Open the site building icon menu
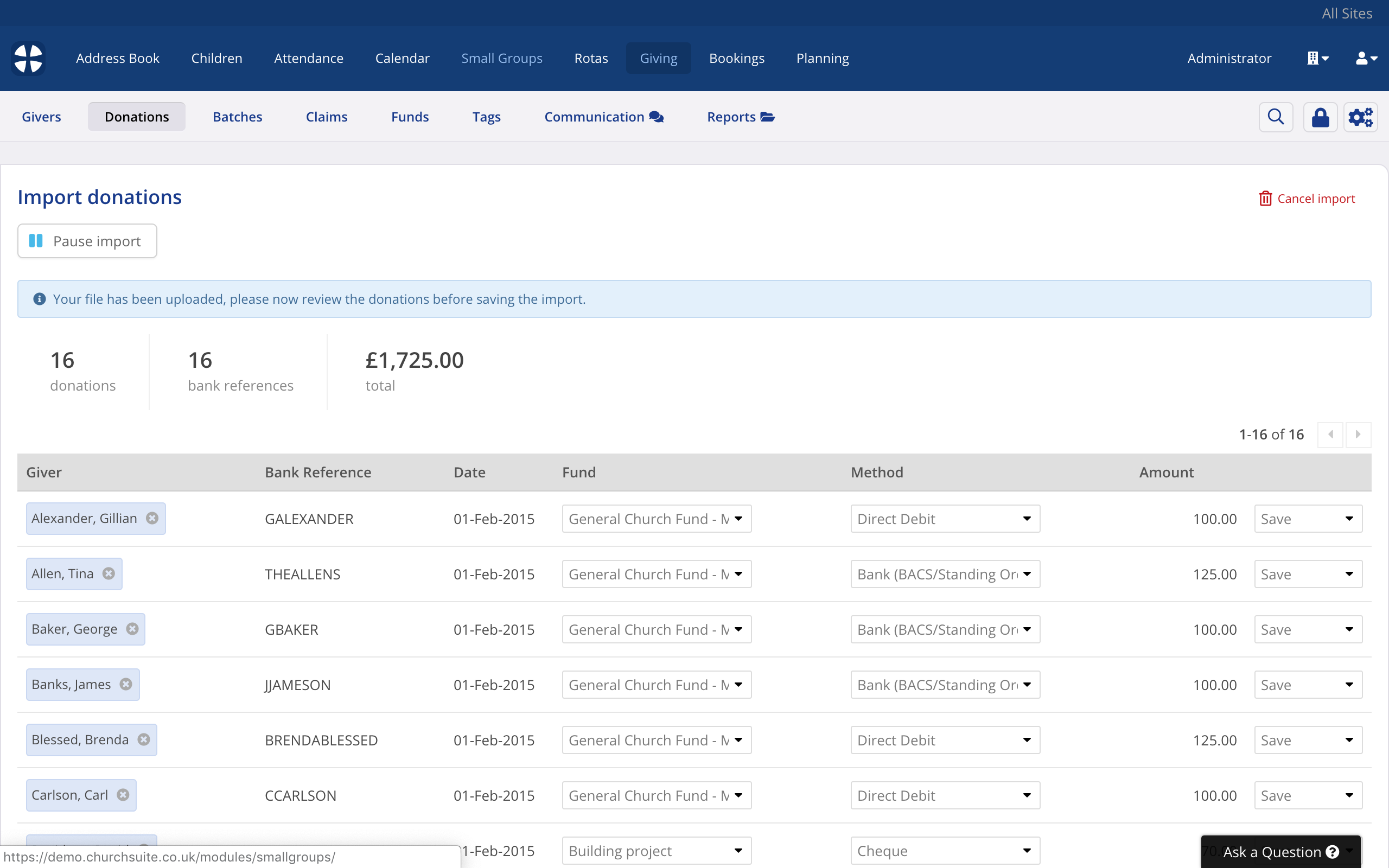Viewport: 1389px width, 868px height. (1317, 59)
